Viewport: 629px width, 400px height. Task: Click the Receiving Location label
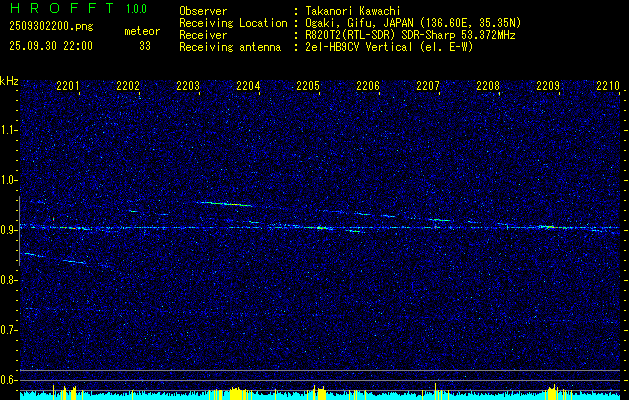[x=233, y=23]
